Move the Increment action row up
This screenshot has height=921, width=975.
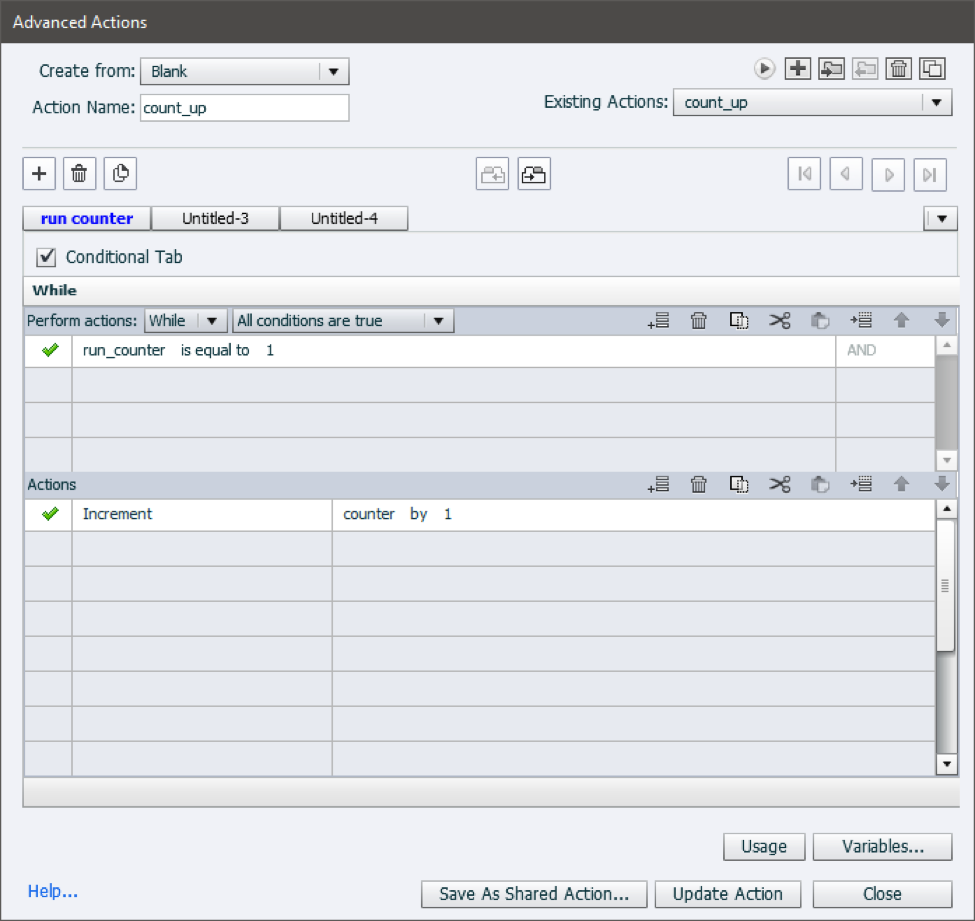click(x=900, y=484)
